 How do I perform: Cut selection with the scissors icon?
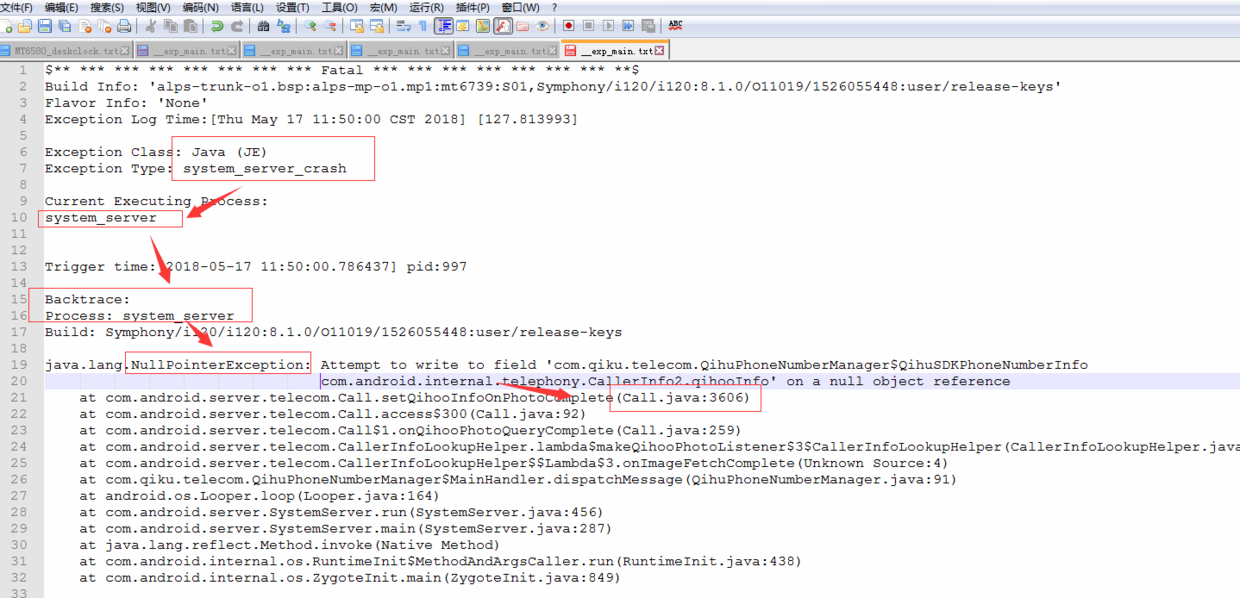tap(151, 25)
